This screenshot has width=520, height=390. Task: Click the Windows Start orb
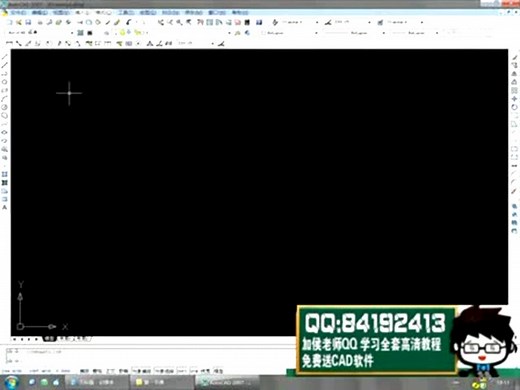(11, 382)
